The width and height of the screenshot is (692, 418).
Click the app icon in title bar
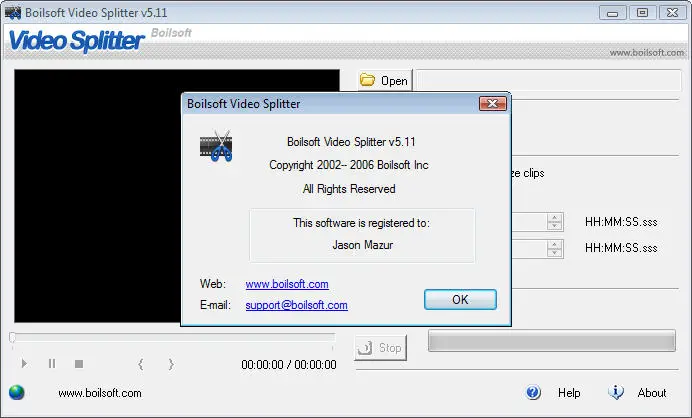pyautogui.click(x=13, y=12)
